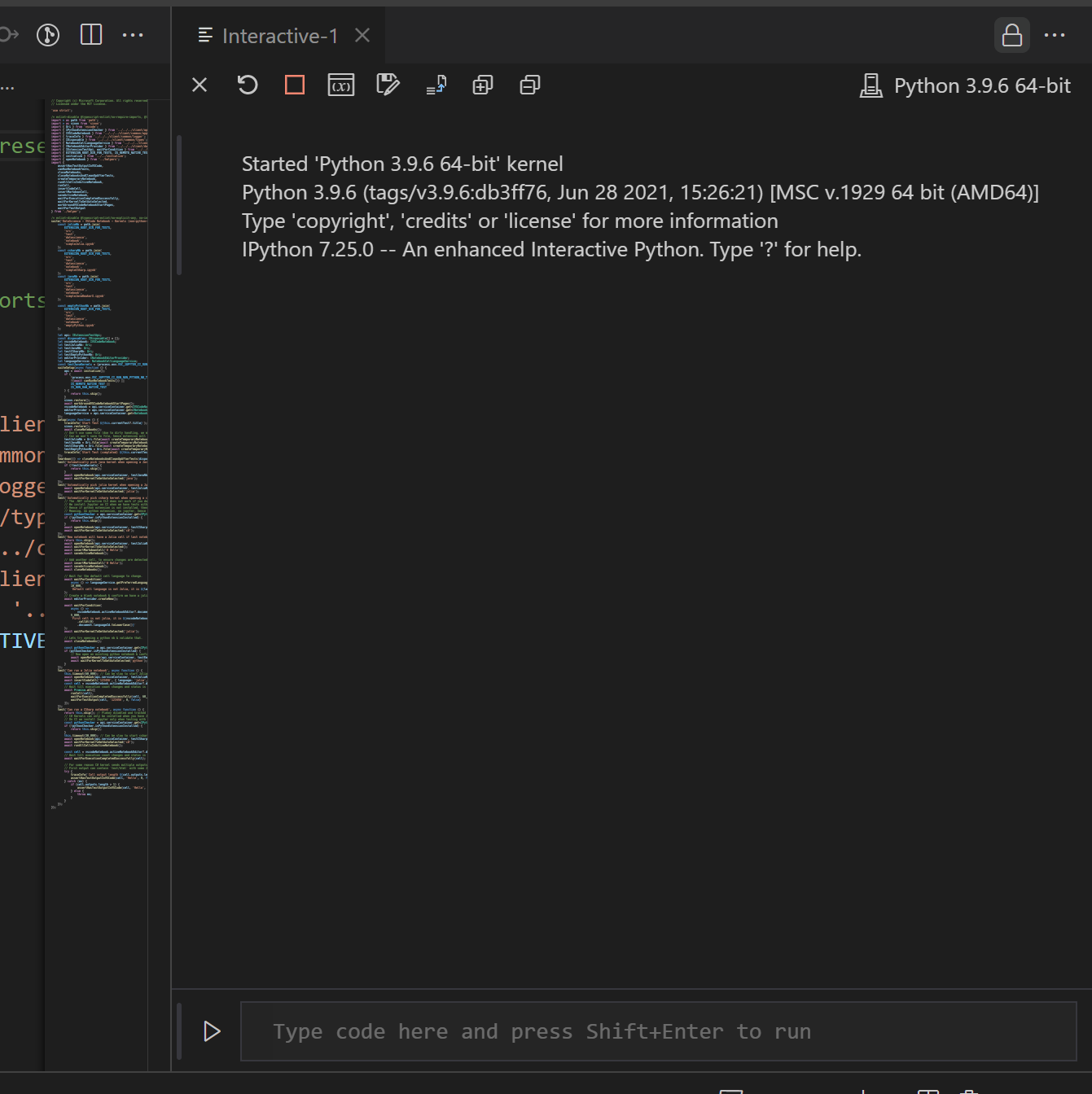Toggle the split editor layout
The image size is (1092, 1094).
tap(91, 35)
